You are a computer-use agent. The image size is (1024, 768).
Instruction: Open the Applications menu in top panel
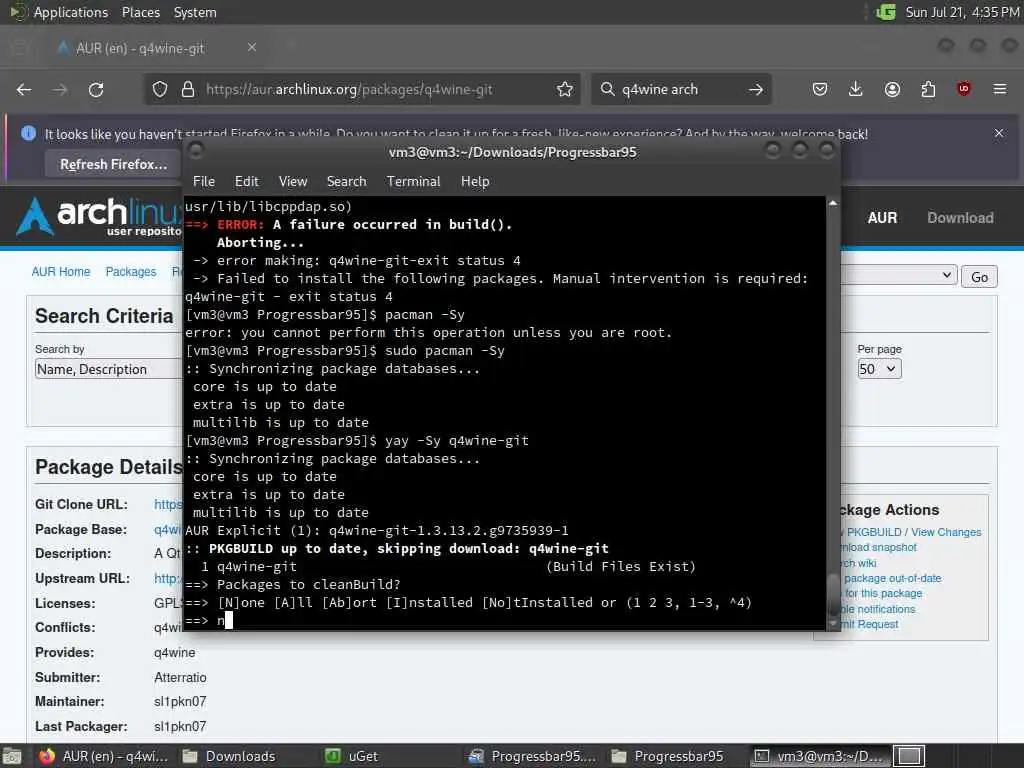click(71, 12)
